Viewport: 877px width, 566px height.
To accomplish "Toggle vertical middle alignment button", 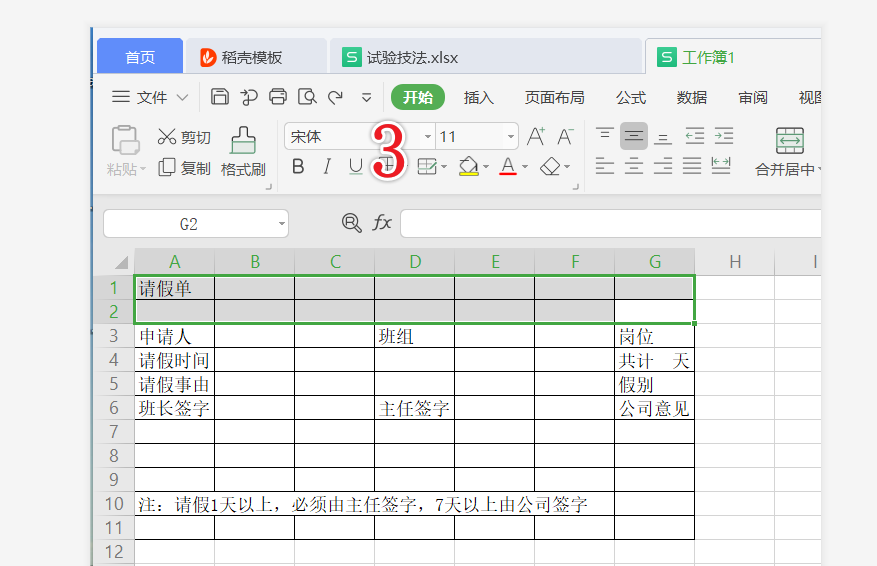I will [634, 136].
